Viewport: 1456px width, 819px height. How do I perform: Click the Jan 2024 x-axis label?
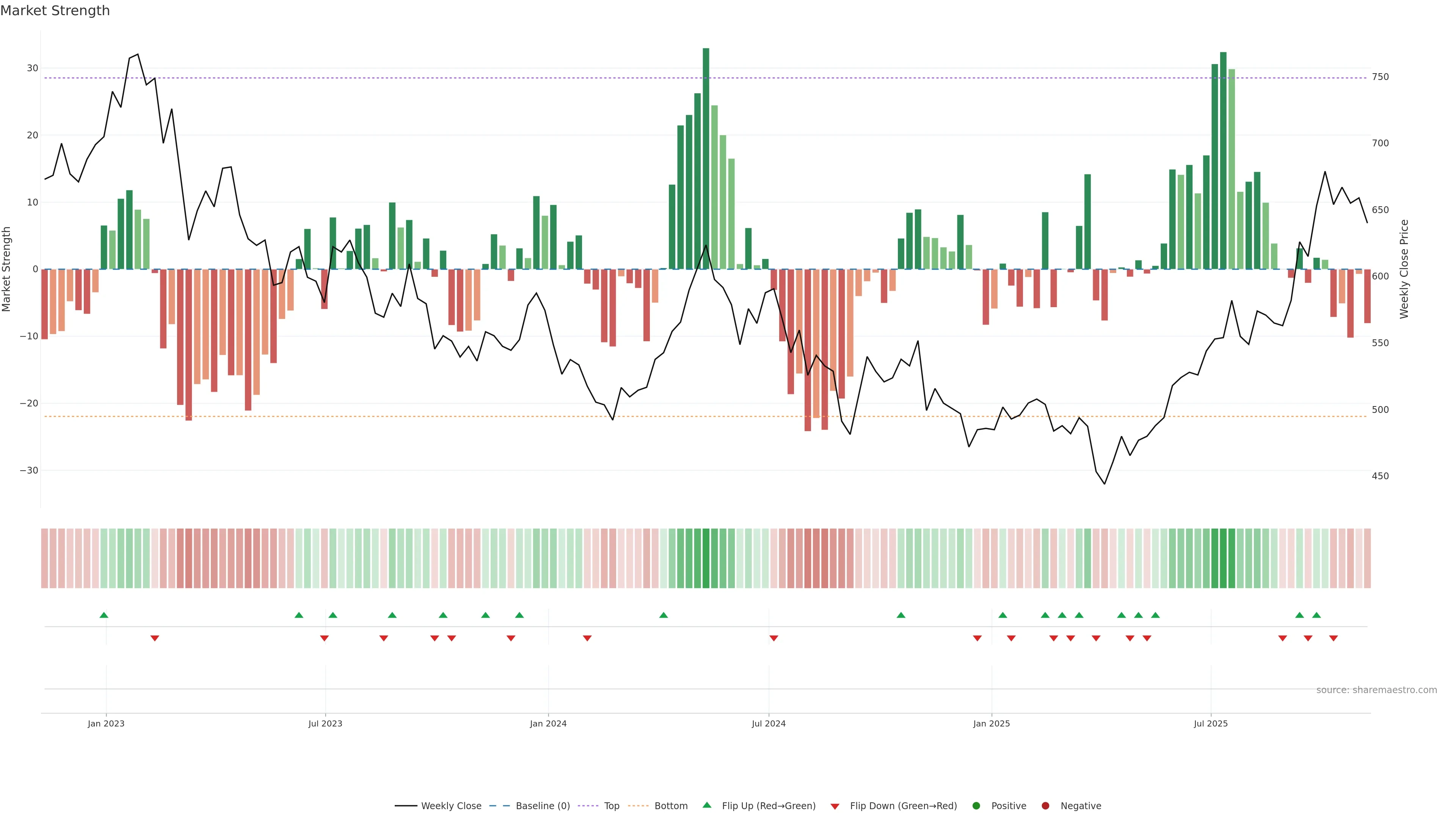(x=548, y=723)
